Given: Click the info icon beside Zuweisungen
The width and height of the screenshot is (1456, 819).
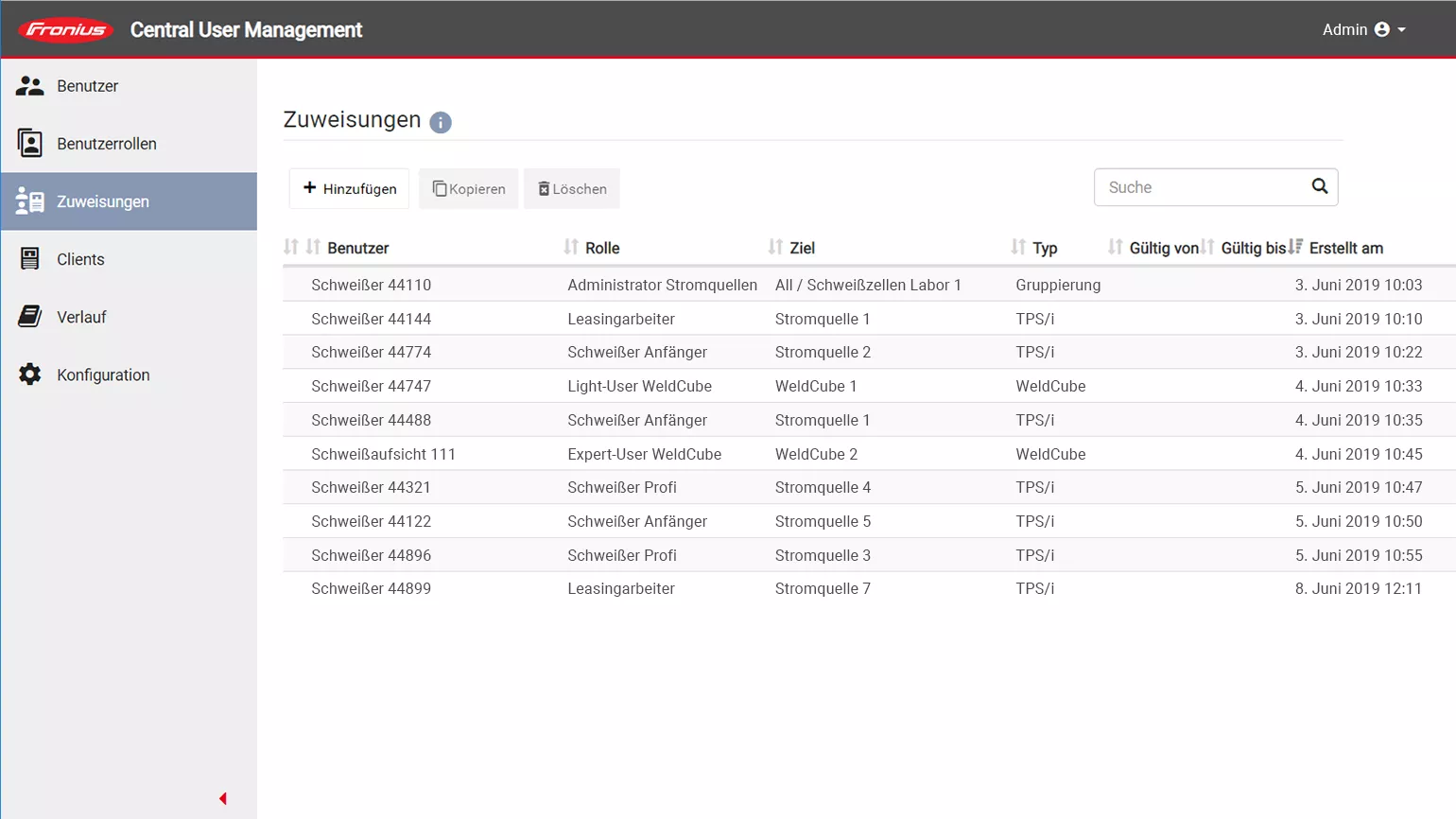Looking at the screenshot, I should [x=441, y=122].
